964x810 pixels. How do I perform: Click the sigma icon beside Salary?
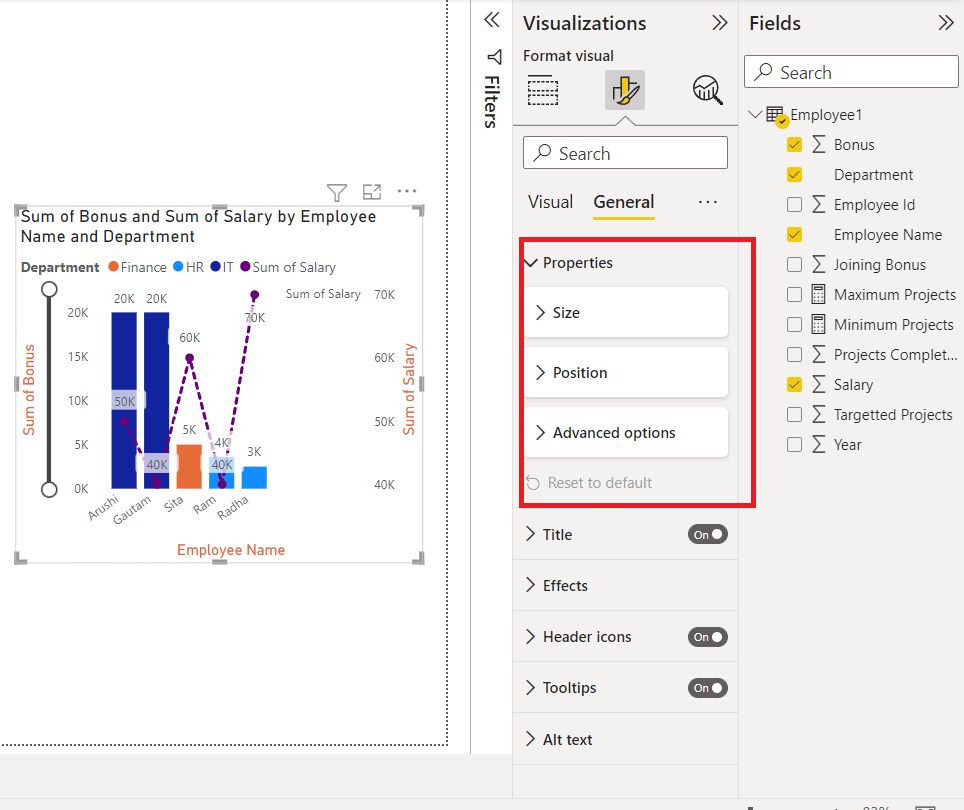[x=818, y=385]
